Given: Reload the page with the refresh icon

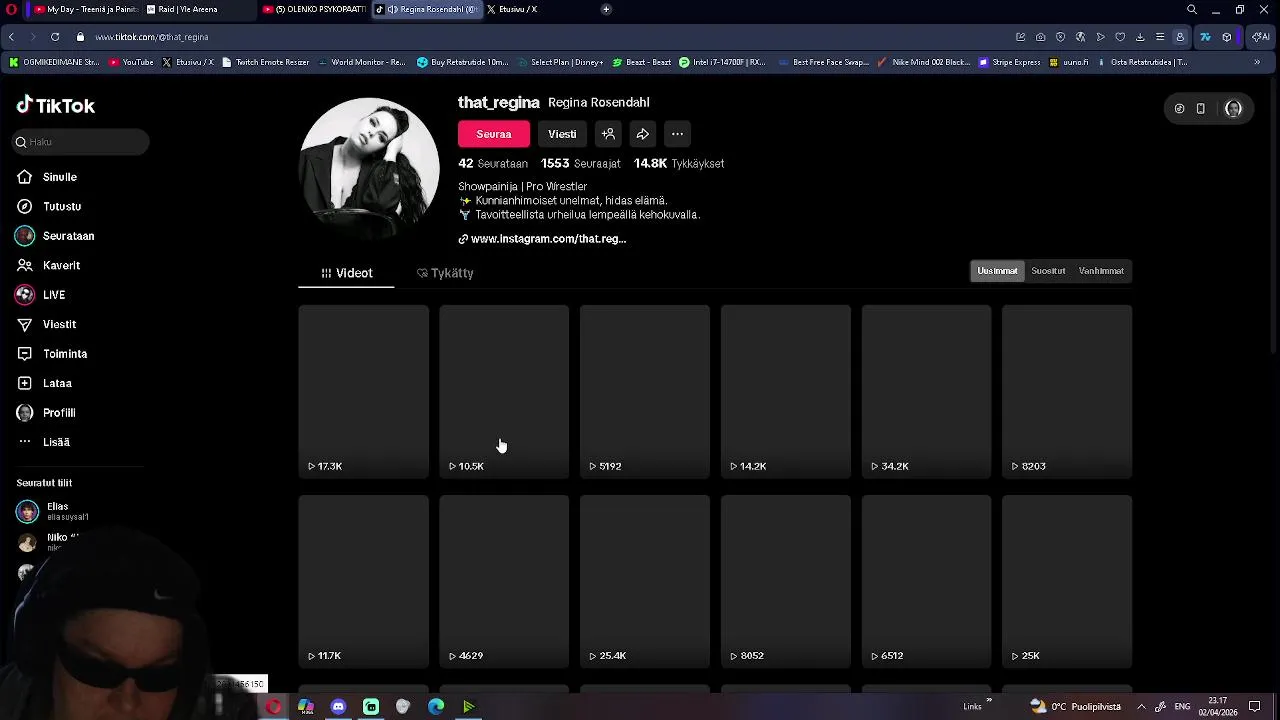Looking at the screenshot, I should [x=55, y=37].
